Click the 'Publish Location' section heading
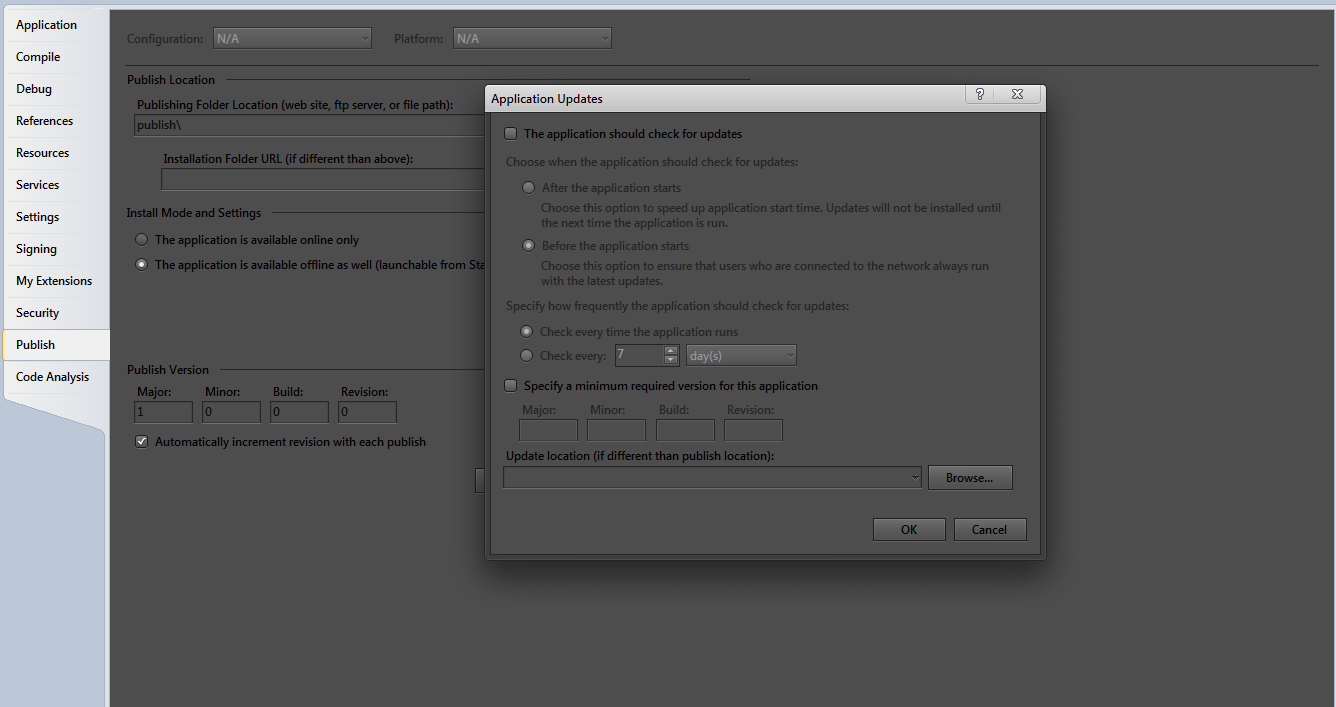The height and width of the screenshot is (707, 1336). point(171,80)
